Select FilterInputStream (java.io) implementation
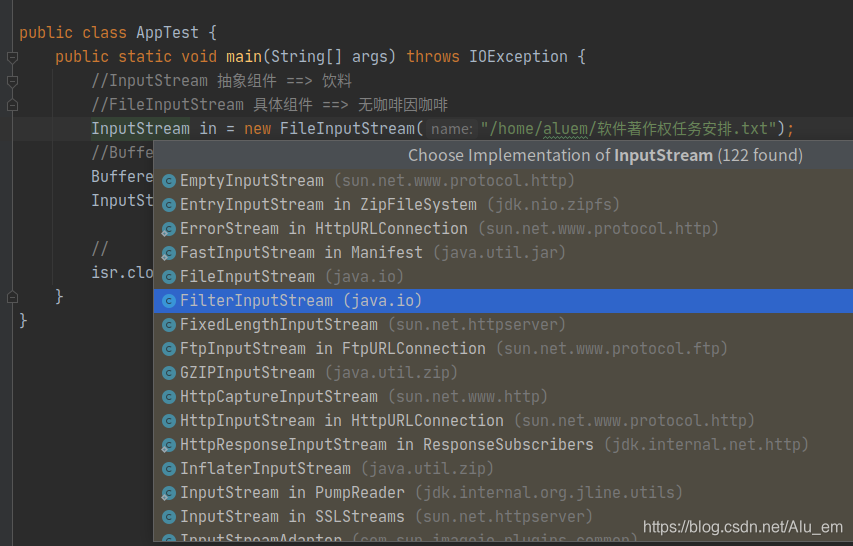853x546 pixels. (503, 301)
